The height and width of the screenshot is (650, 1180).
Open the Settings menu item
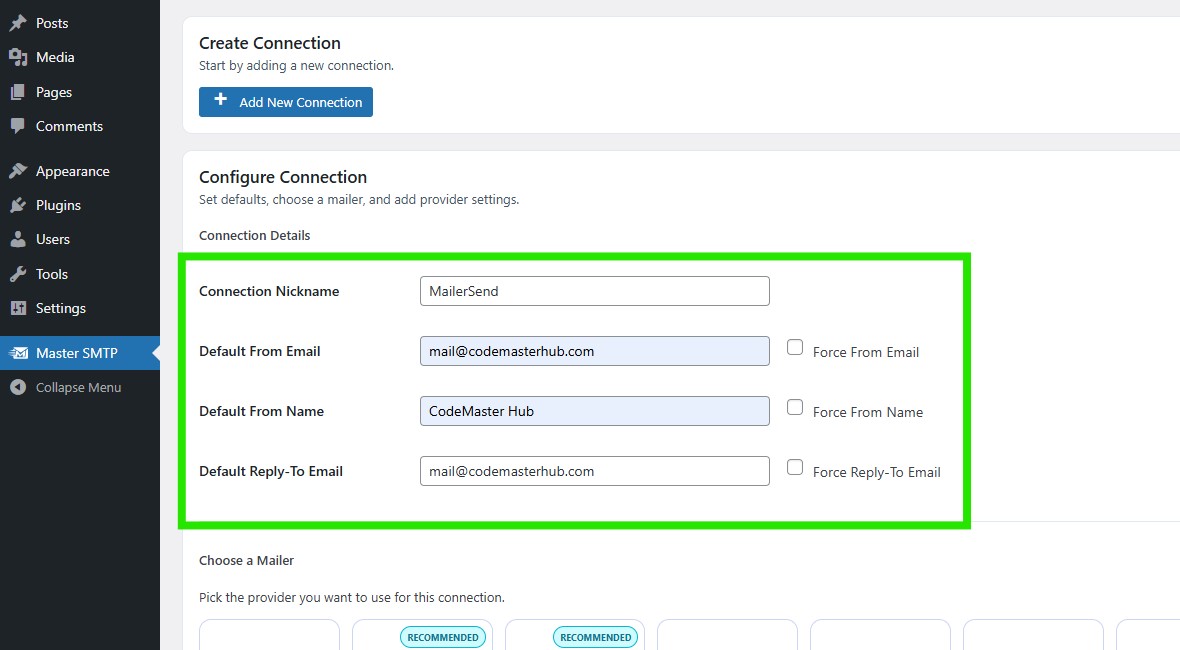(x=61, y=308)
